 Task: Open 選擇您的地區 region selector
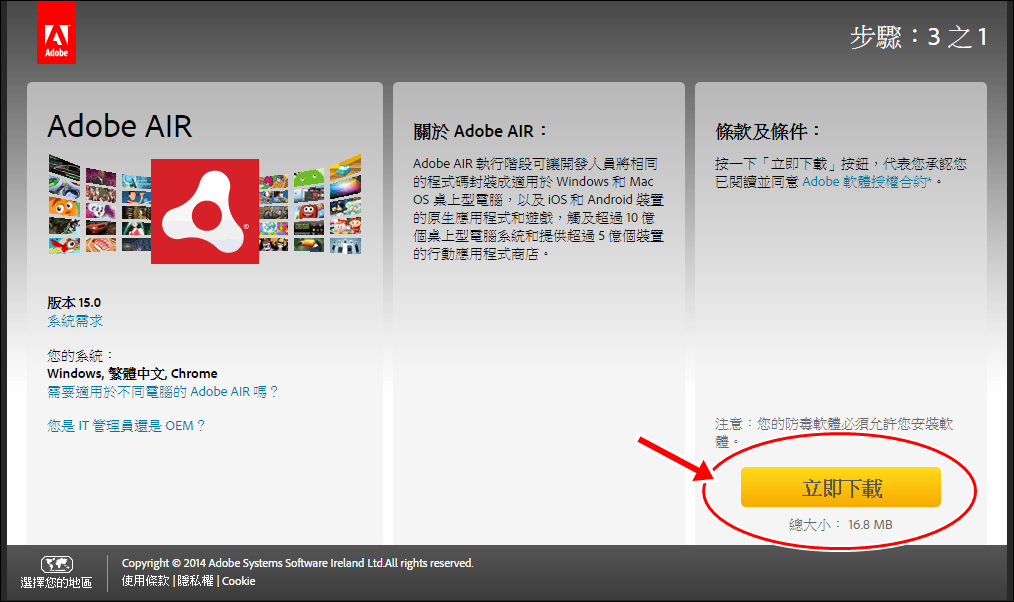click(x=56, y=583)
